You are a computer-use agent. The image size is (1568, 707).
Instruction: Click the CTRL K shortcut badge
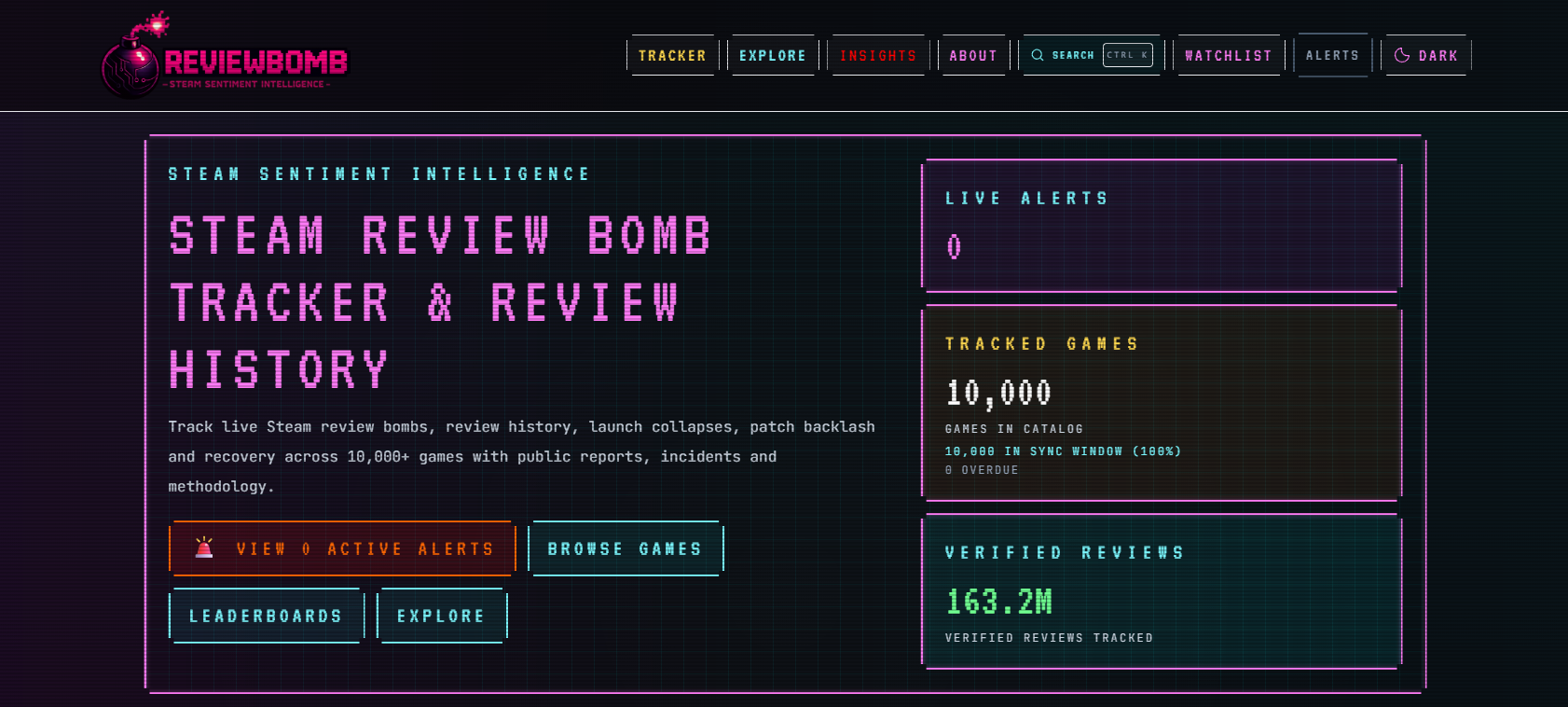pyautogui.click(x=1128, y=55)
